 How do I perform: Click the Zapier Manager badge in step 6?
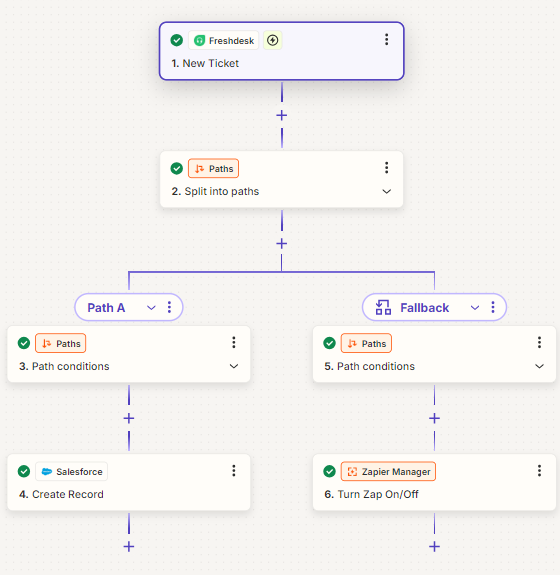point(388,472)
